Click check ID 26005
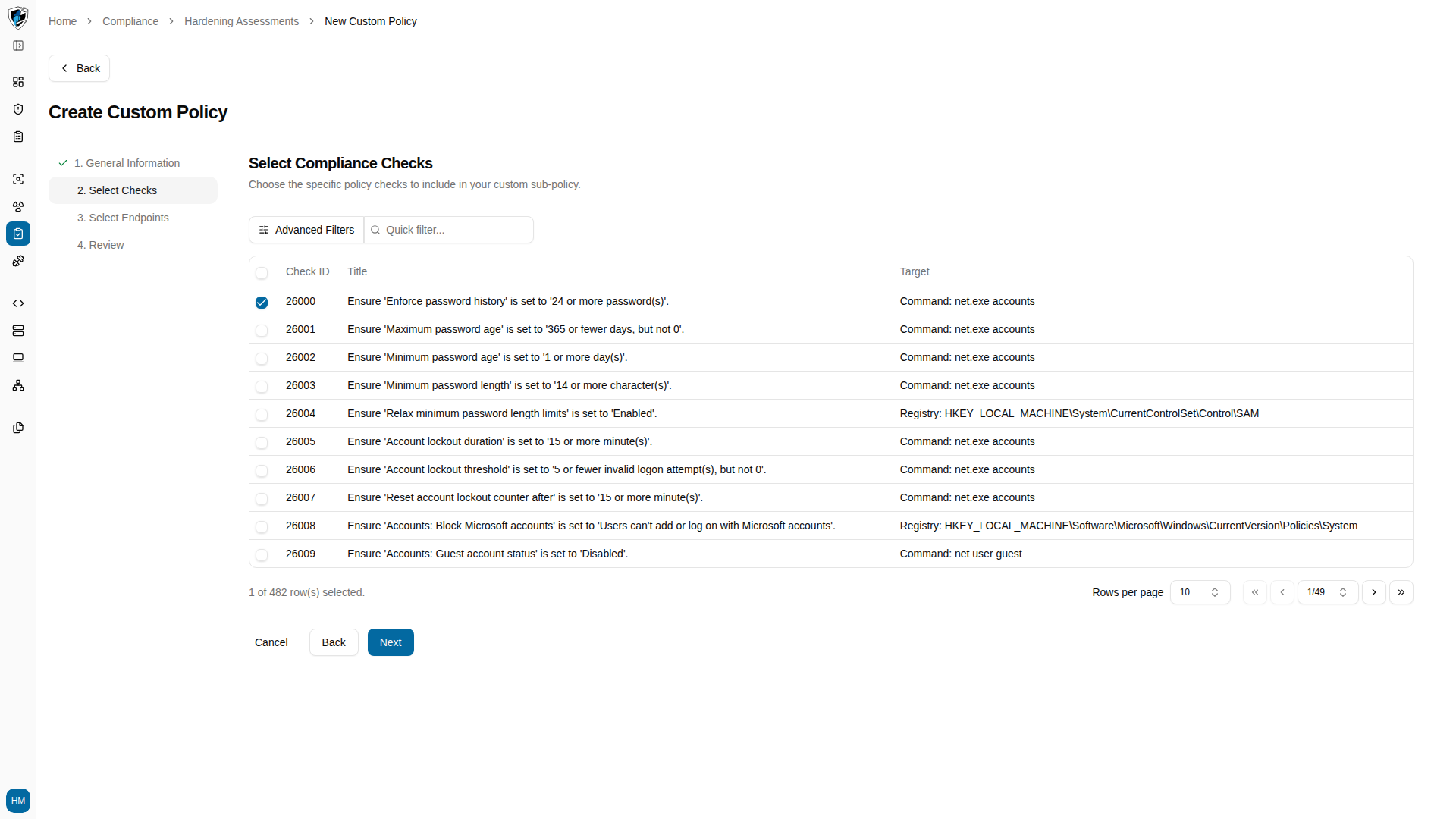Viewport: 1456px width, 819px height. (x=300, y=441)
